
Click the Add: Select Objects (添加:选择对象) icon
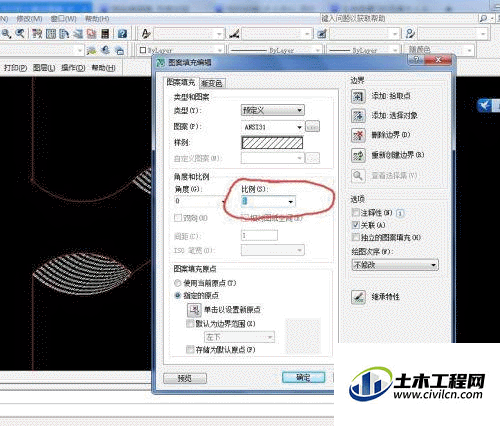point(358,116)
